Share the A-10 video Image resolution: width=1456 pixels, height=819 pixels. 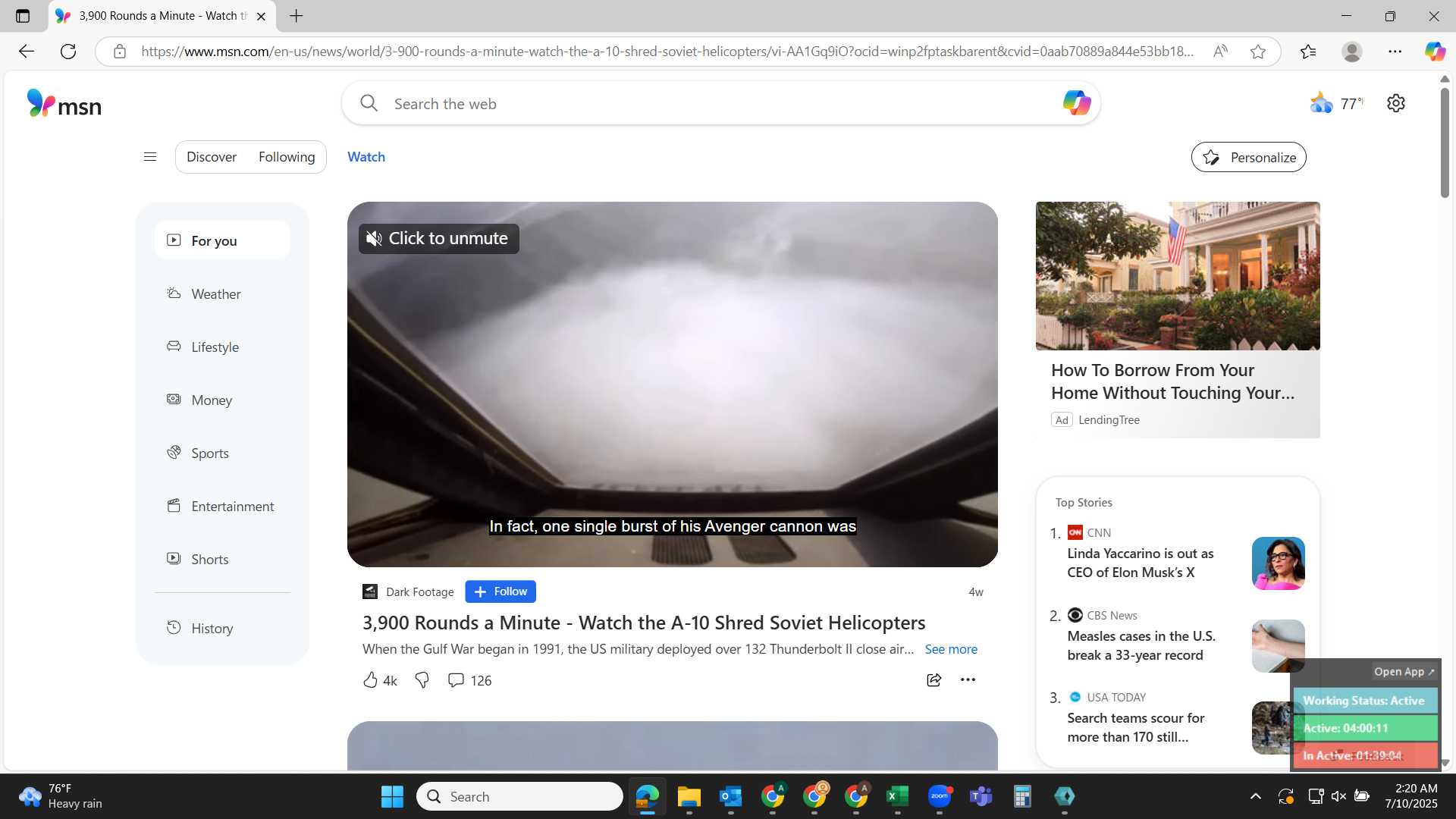[x=934, y=680]
